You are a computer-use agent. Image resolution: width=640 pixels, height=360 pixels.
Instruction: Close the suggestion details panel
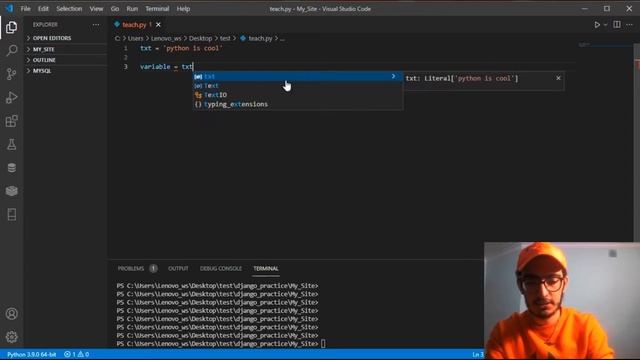point(558,78)
